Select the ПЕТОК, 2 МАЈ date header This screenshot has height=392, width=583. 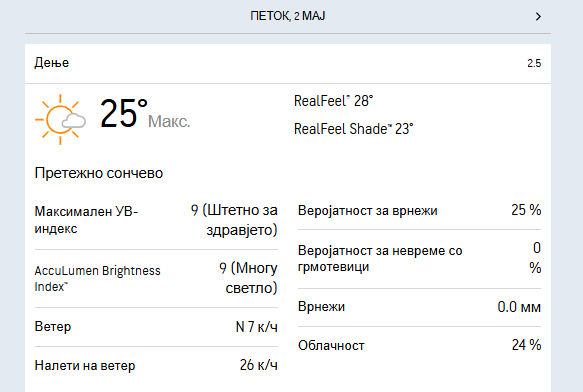tap(287, 16)
